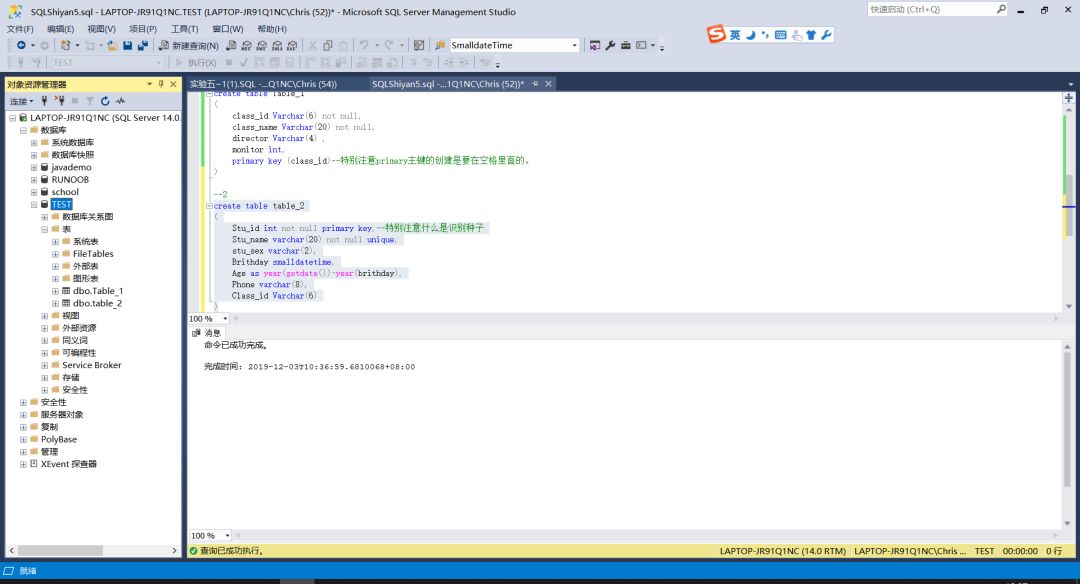Click the wrench properties icon in main toolbar

coord(610,46)
